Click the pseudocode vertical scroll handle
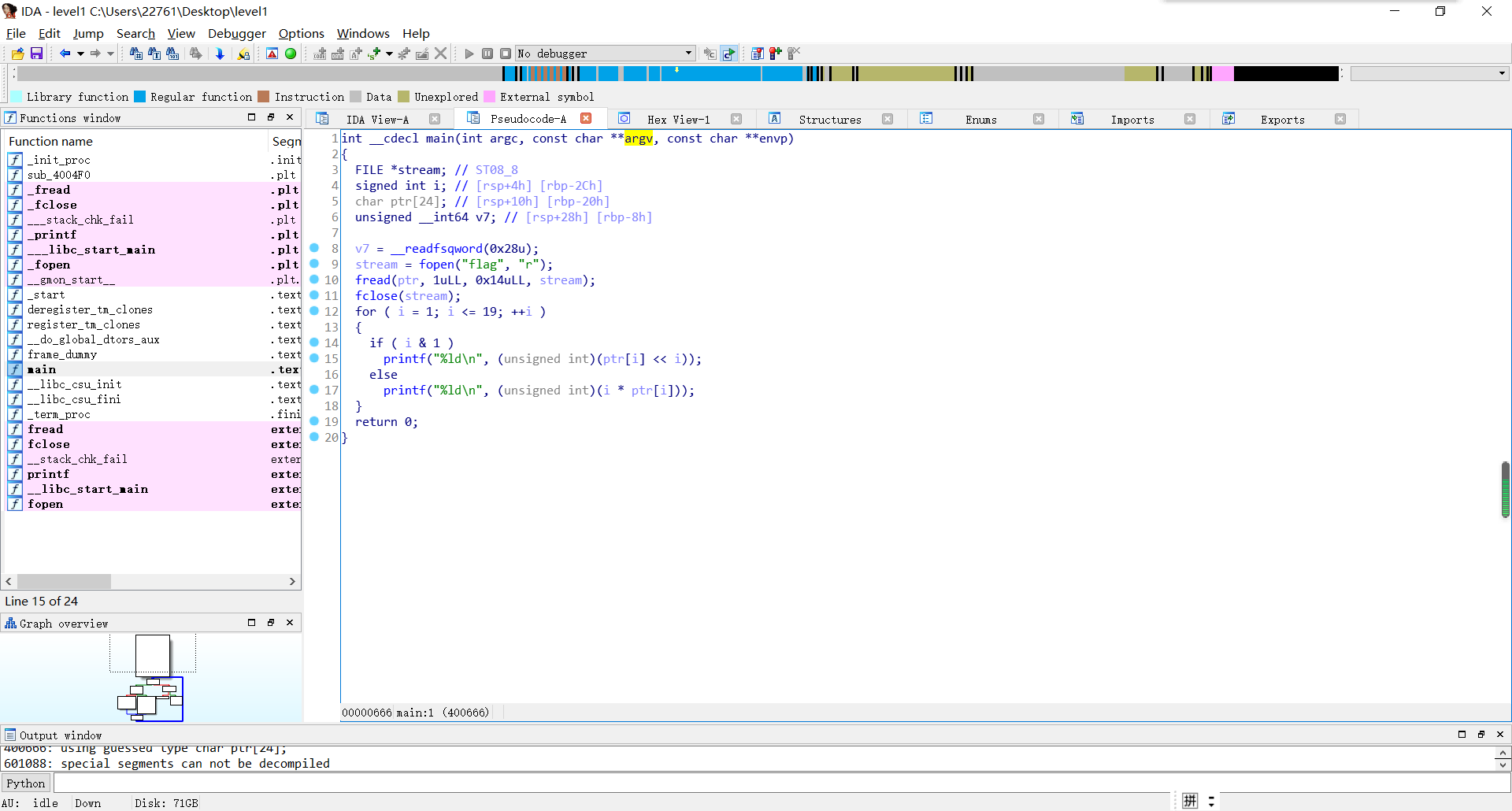The height and width of the screenshot is (811, 1512). (1505, 490)
